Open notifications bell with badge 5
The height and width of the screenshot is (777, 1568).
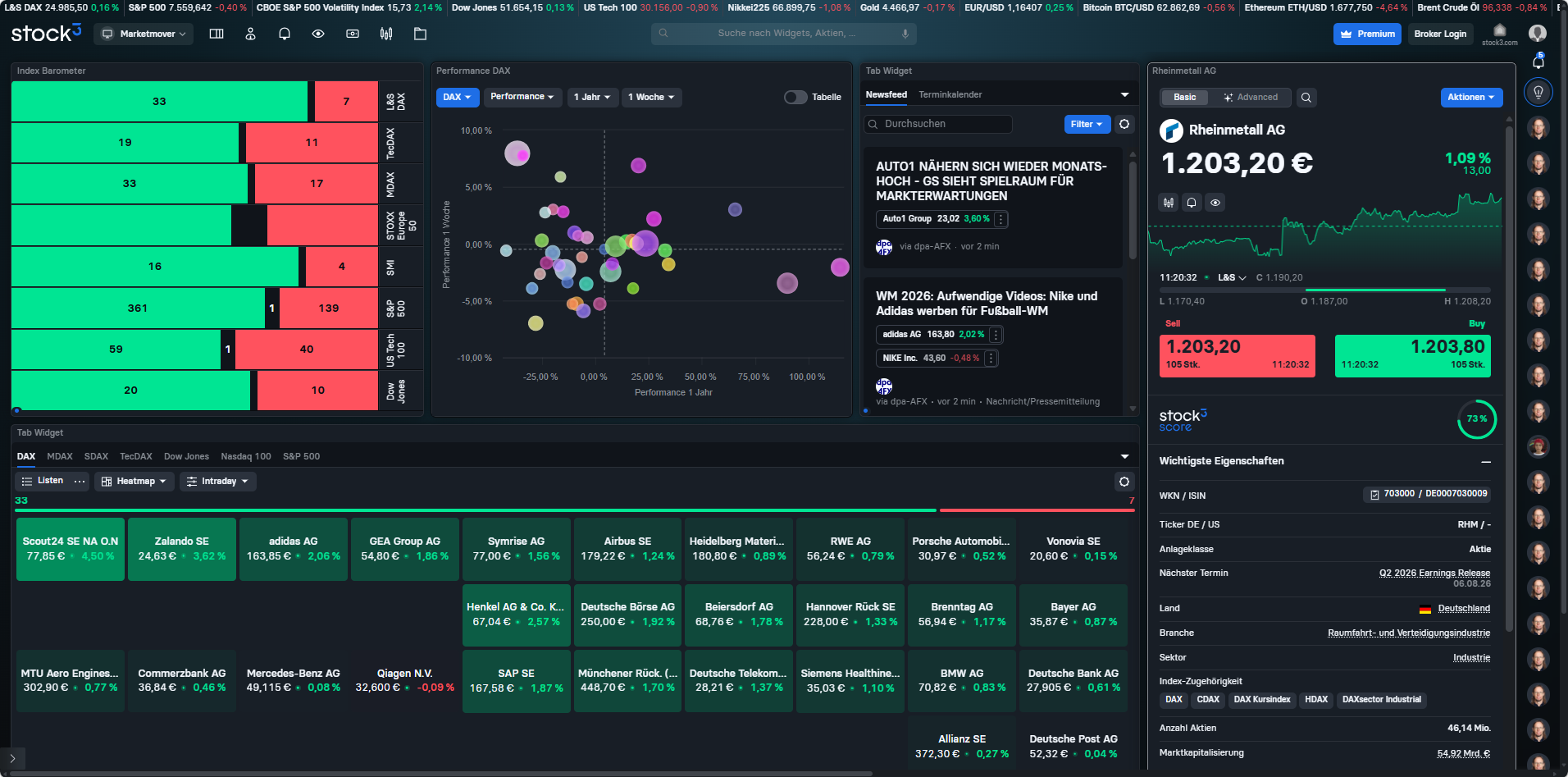(1538, 62)
